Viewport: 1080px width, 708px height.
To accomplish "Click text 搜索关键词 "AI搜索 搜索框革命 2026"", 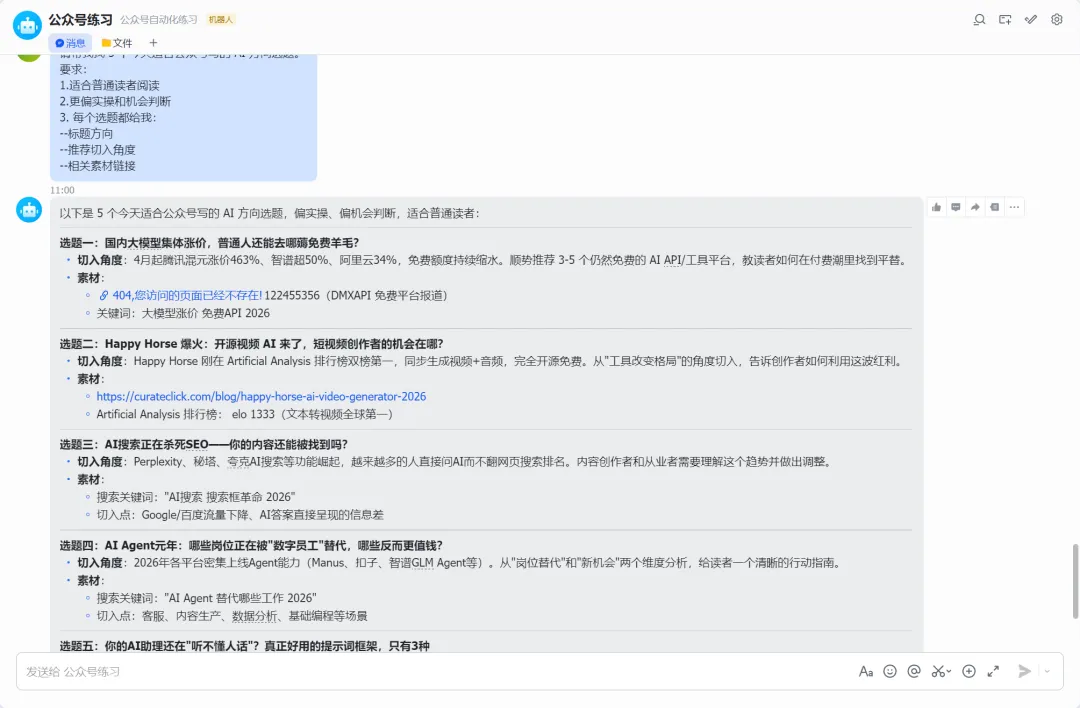I will pos(196,497).
